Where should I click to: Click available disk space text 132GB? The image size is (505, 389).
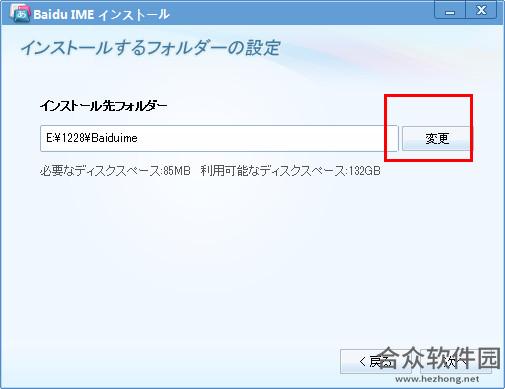pyautogui.click(x=290, y=171)
